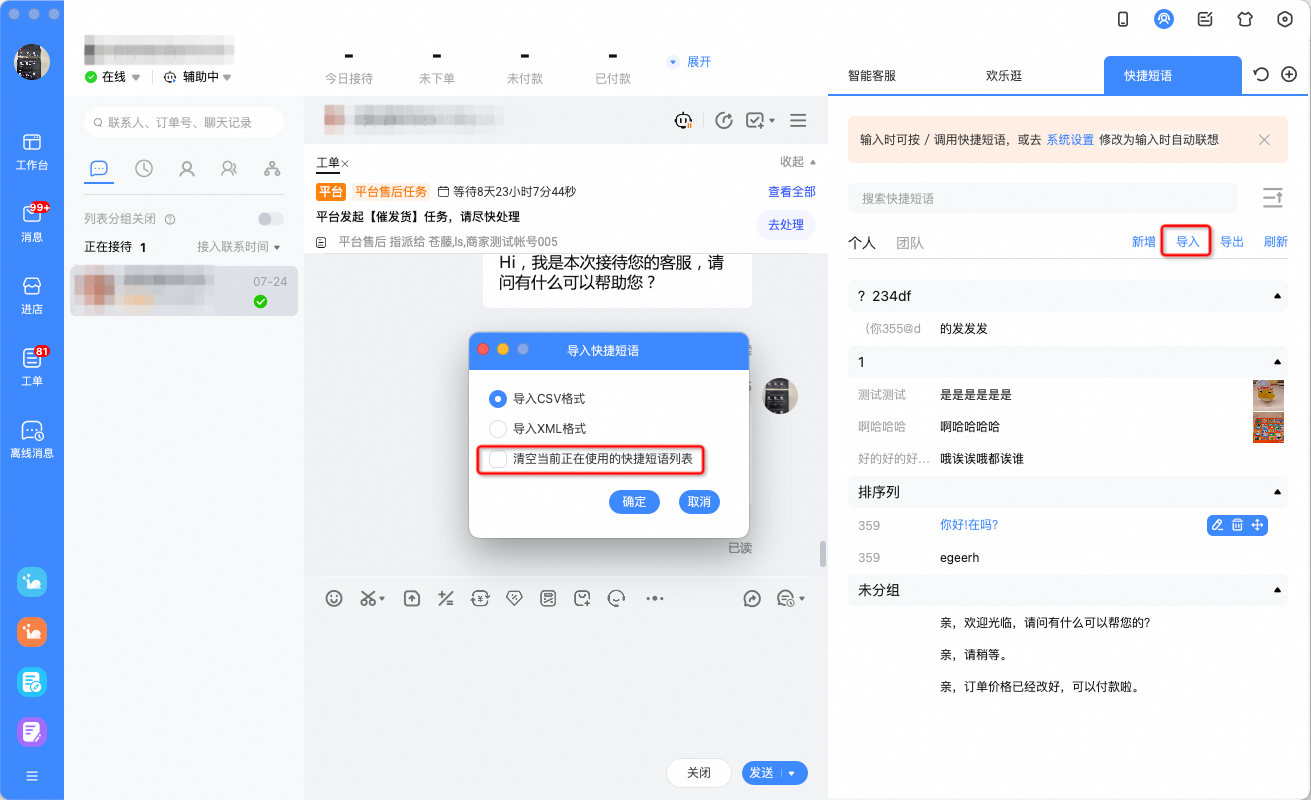
Task: Click the plus circle icon beside the tabs
Action: [1289, 74]
